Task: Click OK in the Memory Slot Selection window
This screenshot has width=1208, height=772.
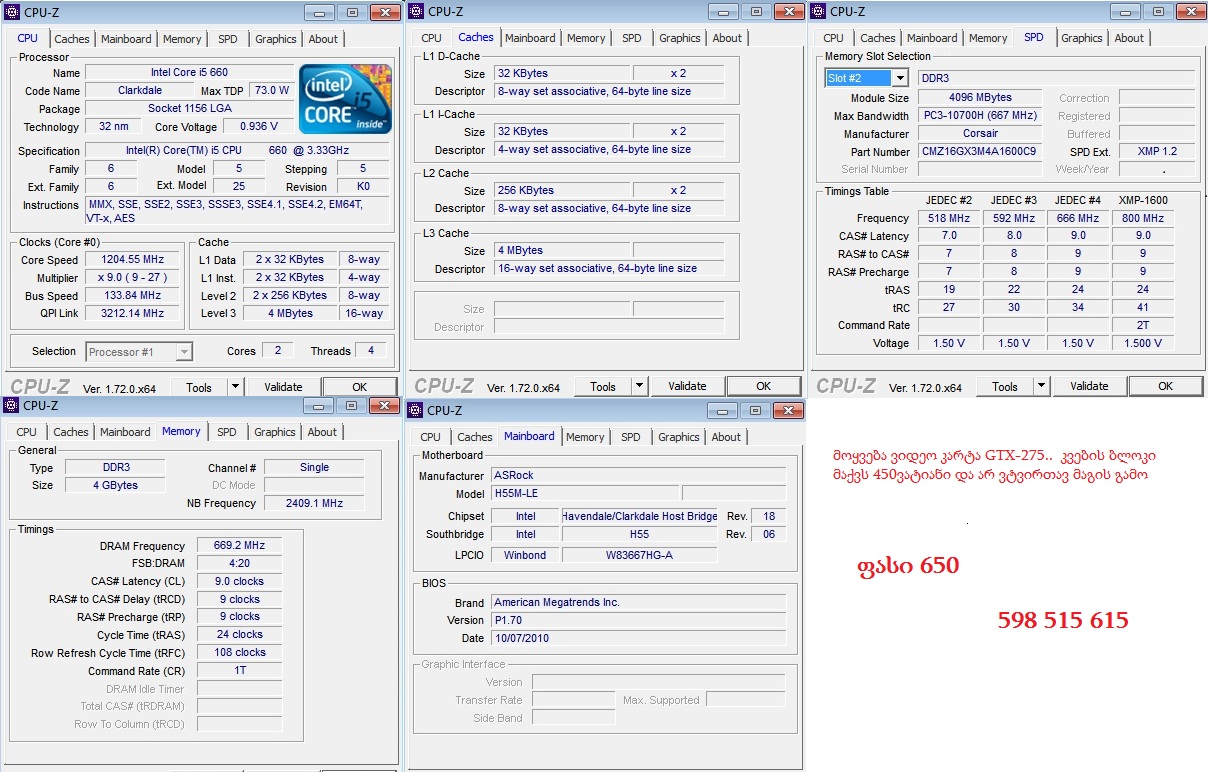Action: [x=1165, y=386]
